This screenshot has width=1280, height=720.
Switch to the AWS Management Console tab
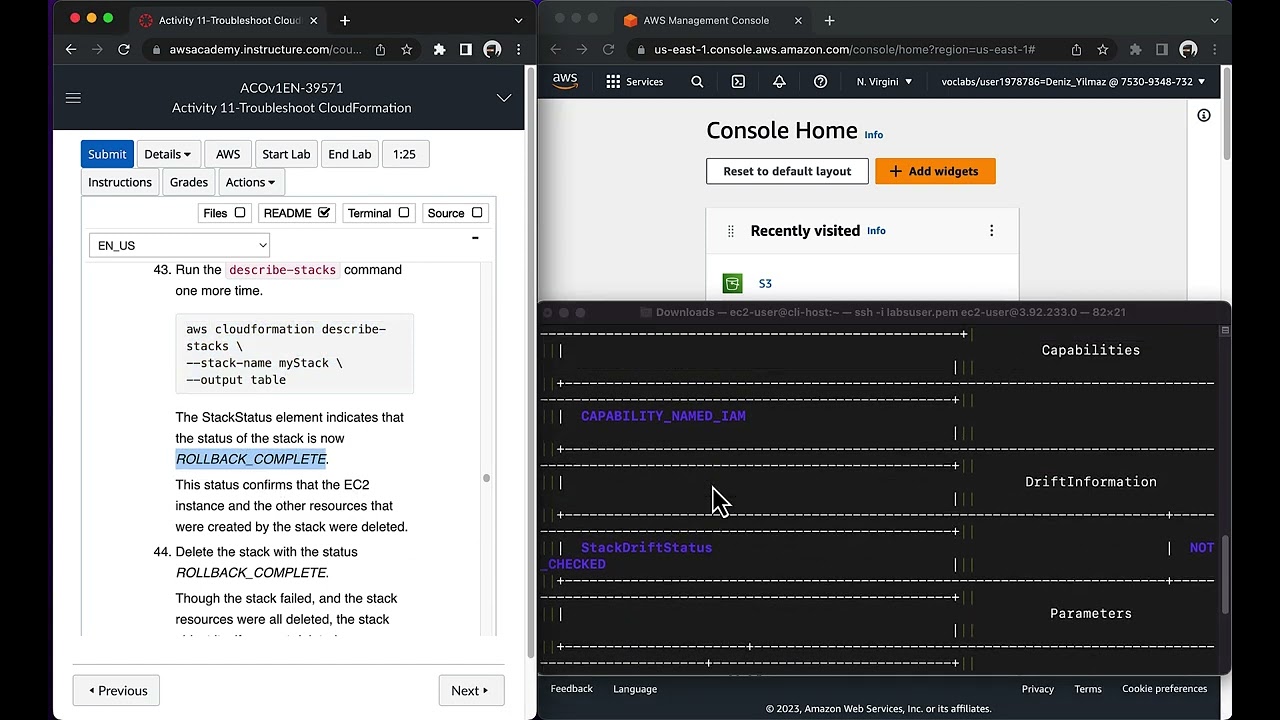[713, 20]
